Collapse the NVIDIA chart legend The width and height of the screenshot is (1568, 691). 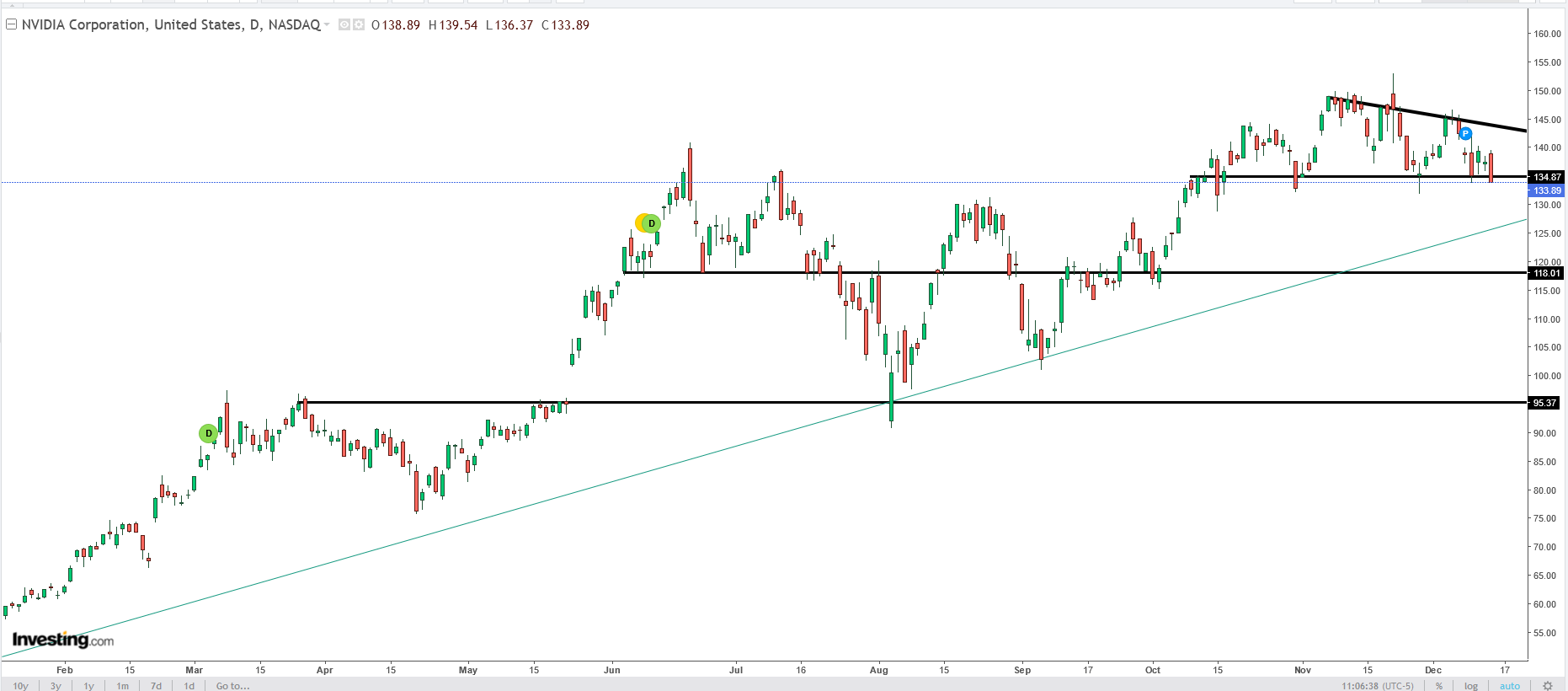[x=11, y=24]
